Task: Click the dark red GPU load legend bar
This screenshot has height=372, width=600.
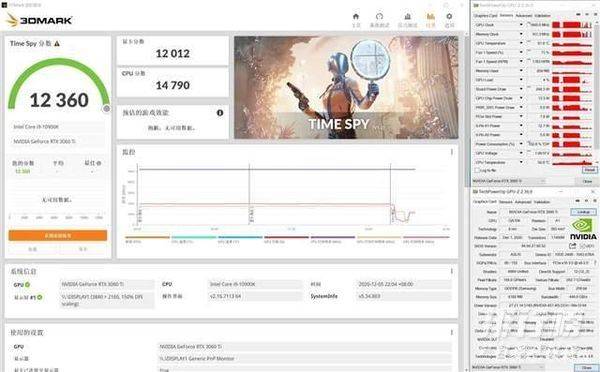Action: [286, 237]
